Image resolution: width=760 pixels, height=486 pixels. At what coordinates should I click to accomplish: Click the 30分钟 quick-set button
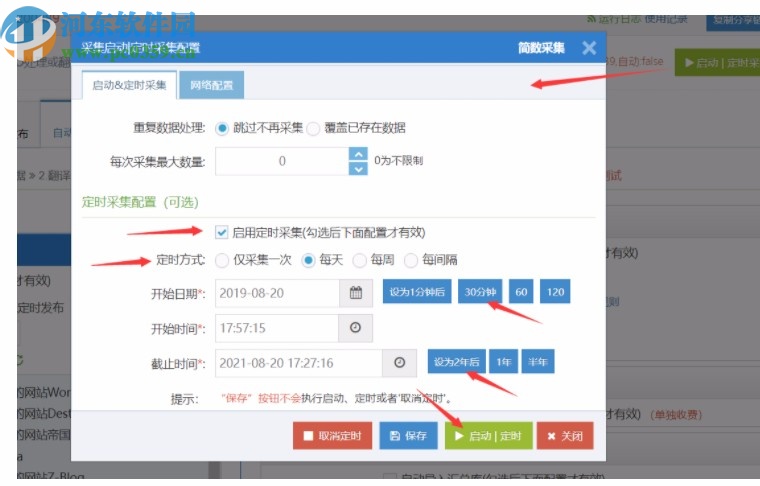pyautogui.click(x=480, y=292)
